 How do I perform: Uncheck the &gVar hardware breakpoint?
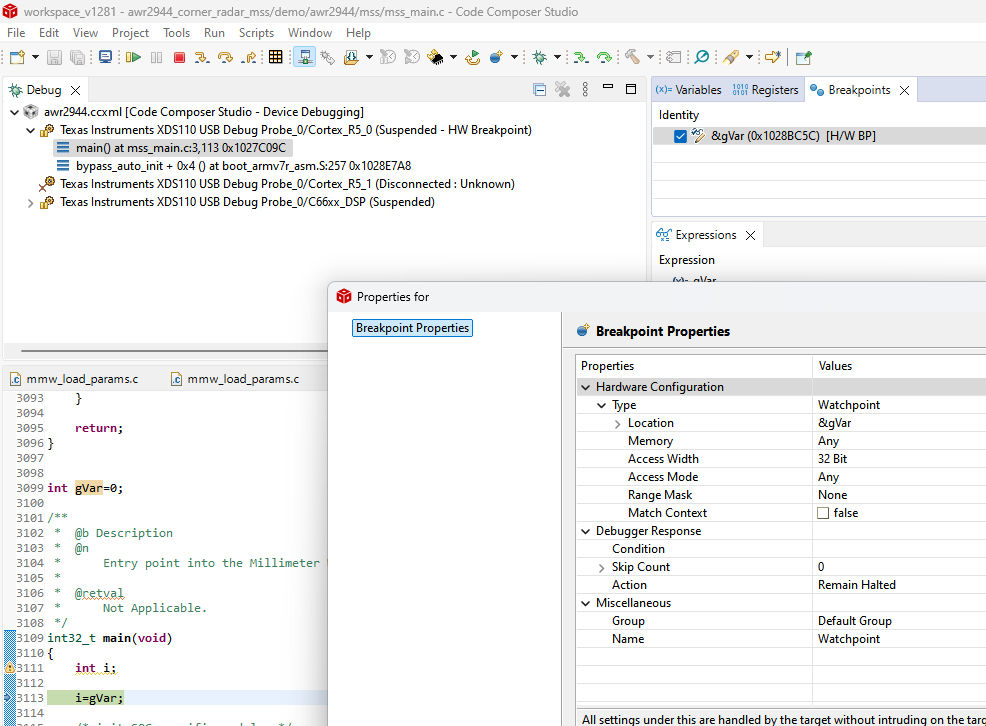click(681, 136)
